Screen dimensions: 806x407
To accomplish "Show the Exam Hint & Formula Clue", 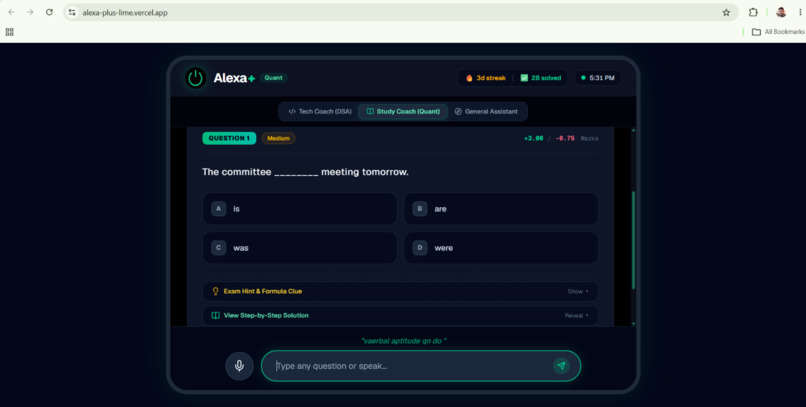I will [400, 291].
